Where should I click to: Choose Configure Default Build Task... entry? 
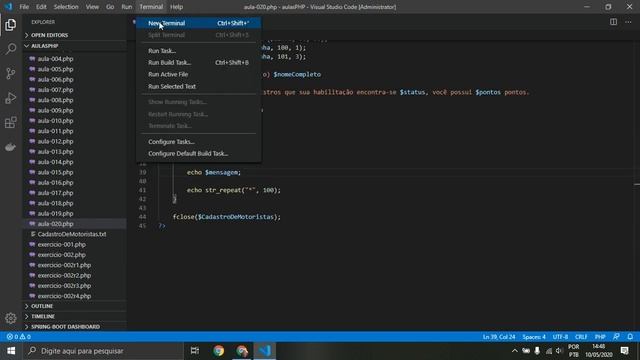(x=198, y=153)
